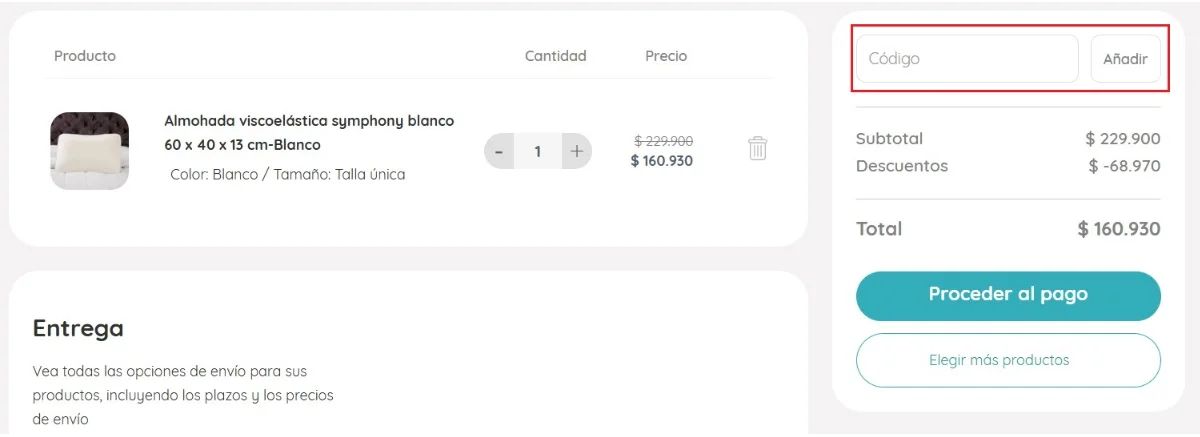Click the Producto column header

coord(85,56)
